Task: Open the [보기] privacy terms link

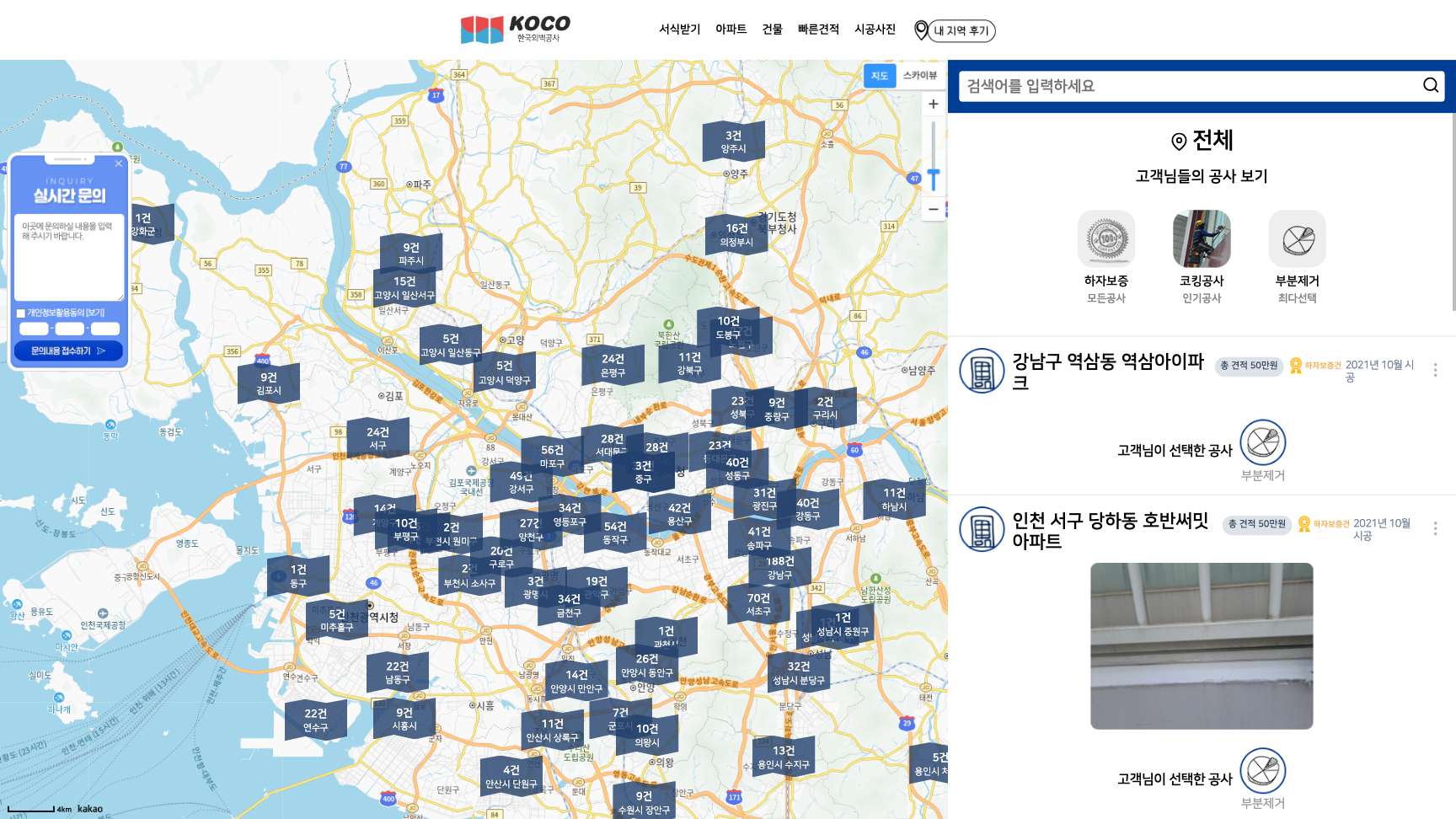Action: pos(94,313)
